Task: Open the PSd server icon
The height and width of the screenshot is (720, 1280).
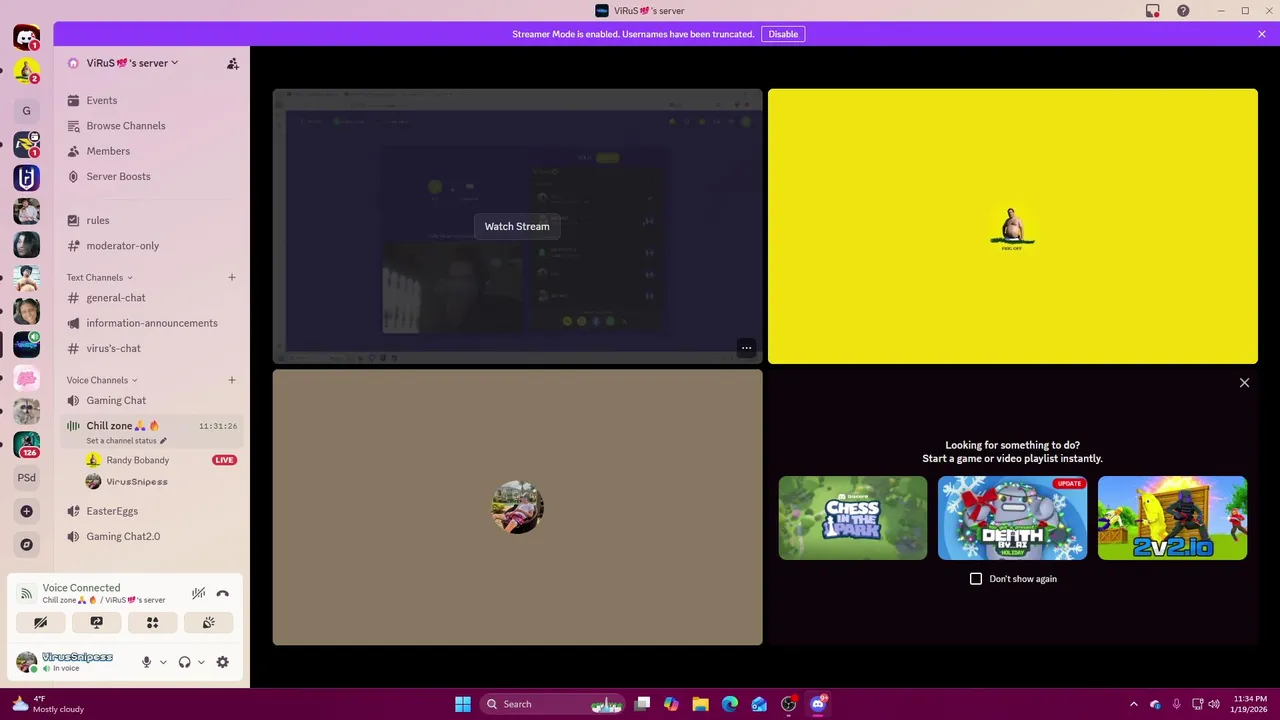Action: click(27, 477)
